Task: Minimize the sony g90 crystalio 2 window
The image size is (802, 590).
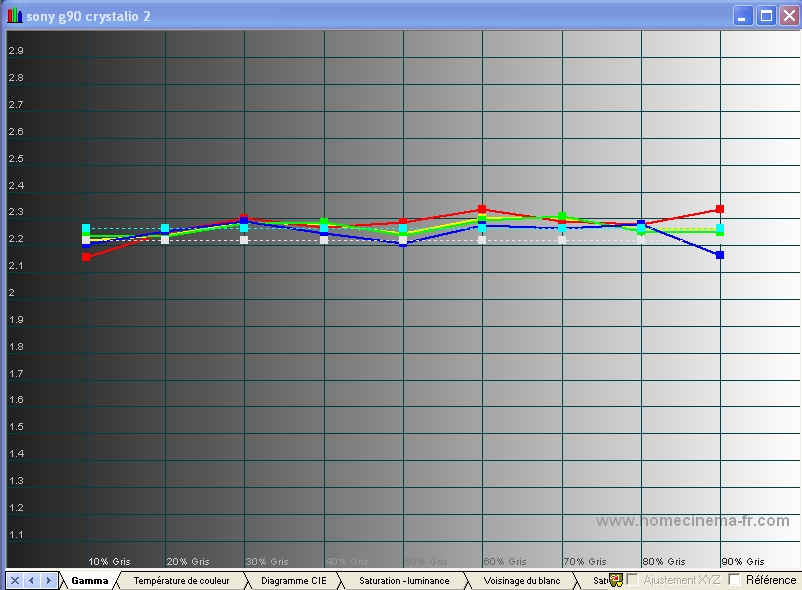Action: click(742, 16)
